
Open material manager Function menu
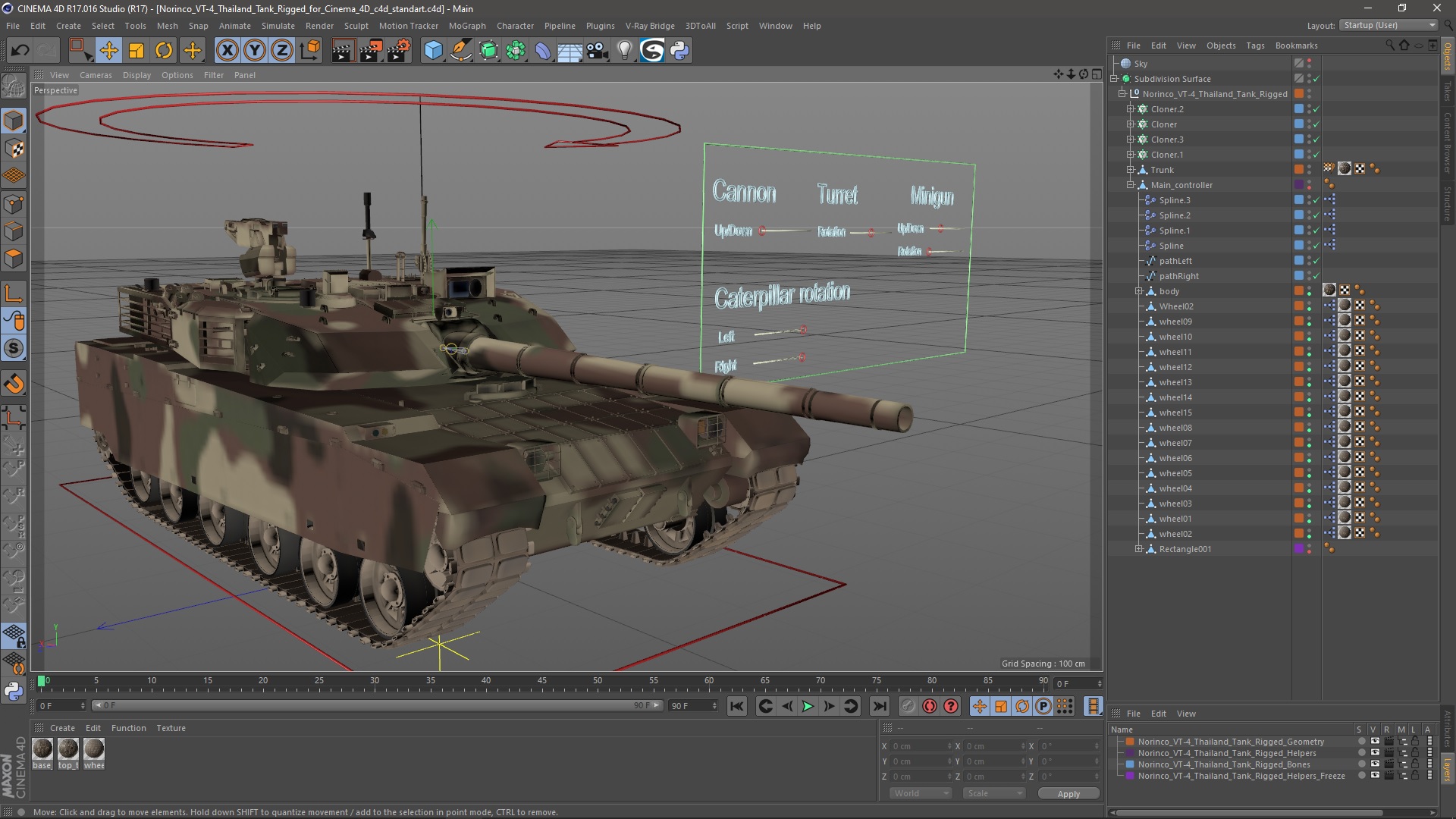click(x=128, y=728)
